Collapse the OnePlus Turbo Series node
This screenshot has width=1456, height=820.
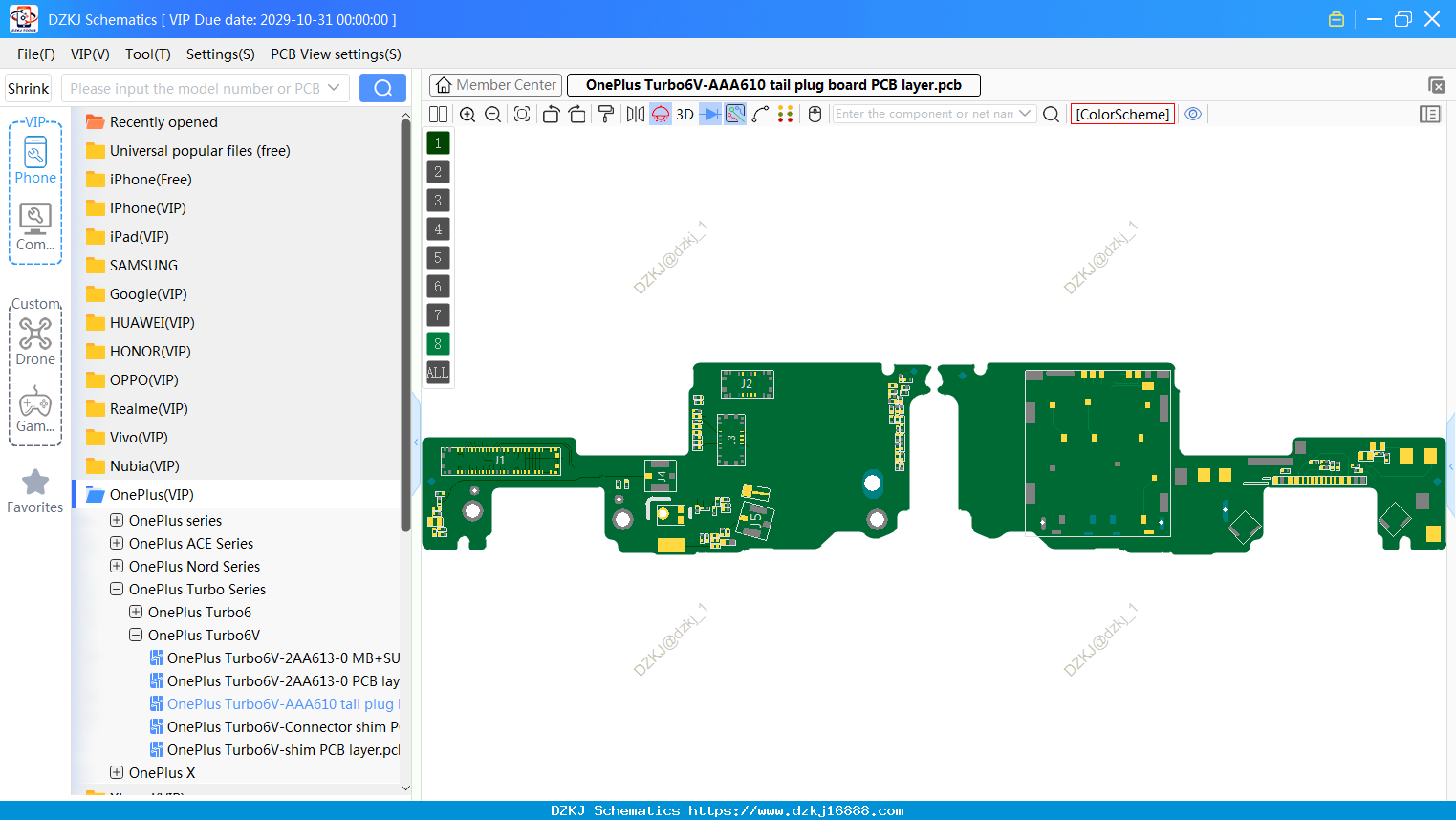pyautogui.click(x=117, y=589)
